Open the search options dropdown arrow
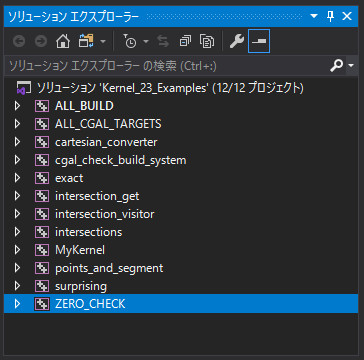Screen dimensions: 364x360 351,66
